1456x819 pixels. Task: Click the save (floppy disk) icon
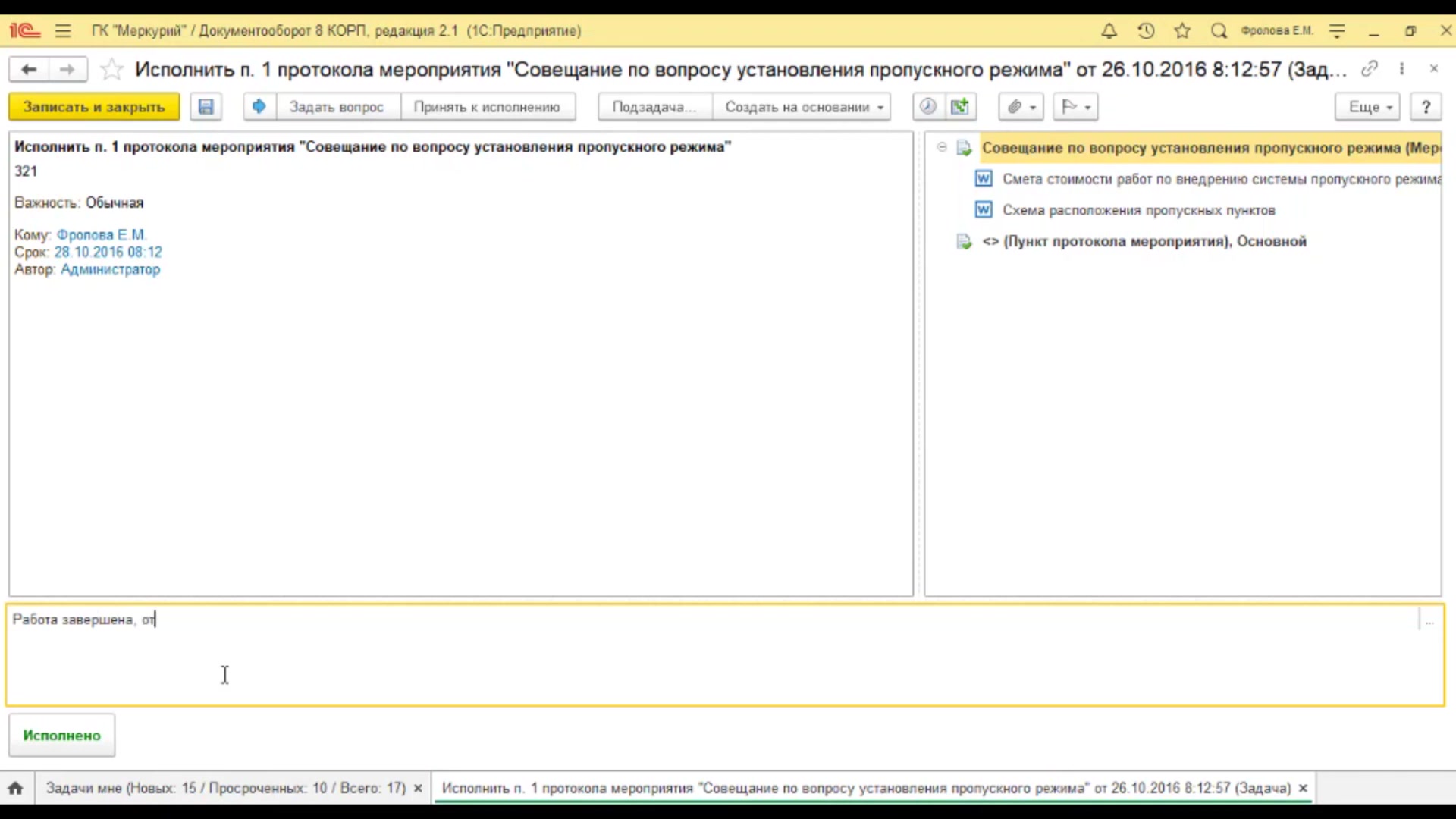coord(206,107)
